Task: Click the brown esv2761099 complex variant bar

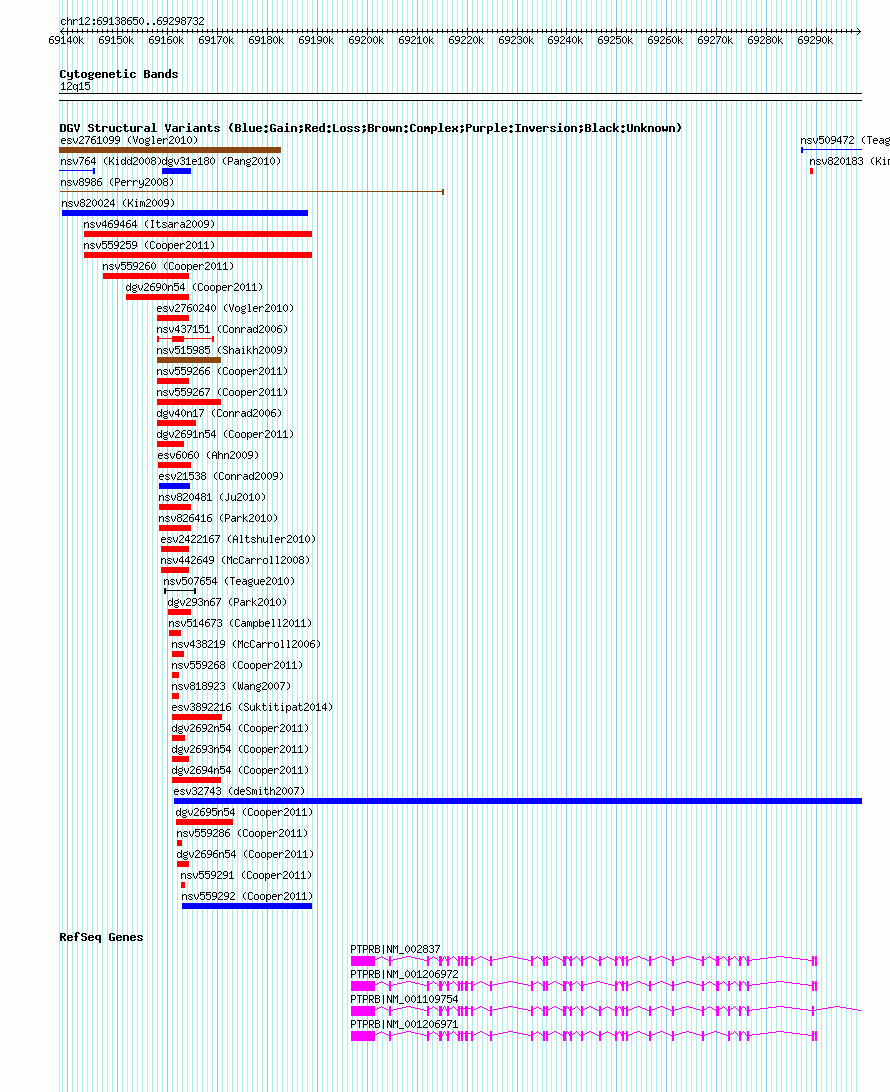Action: coord(170,150)
